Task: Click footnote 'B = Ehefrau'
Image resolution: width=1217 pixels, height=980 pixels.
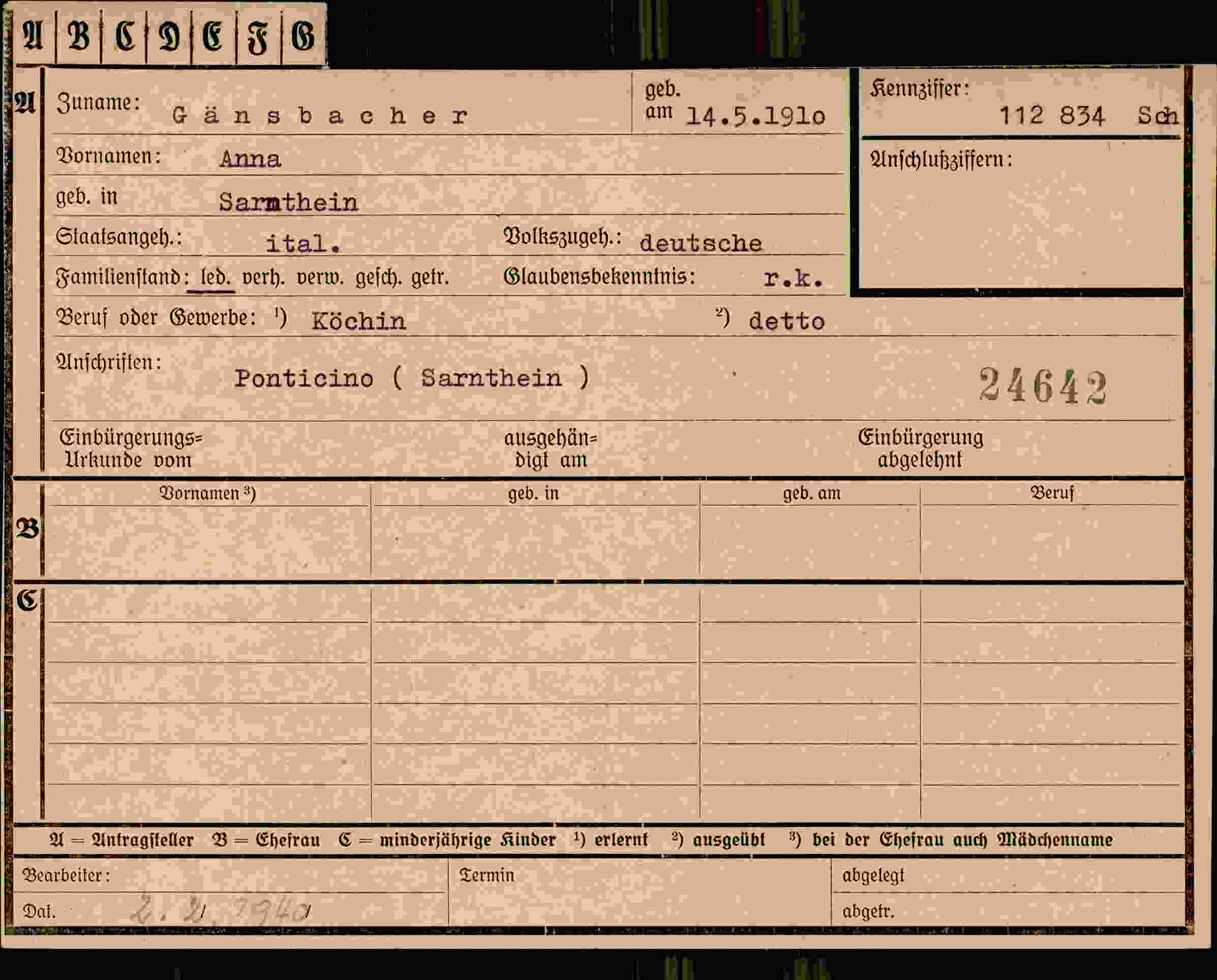Action: [x=266, y=840]
